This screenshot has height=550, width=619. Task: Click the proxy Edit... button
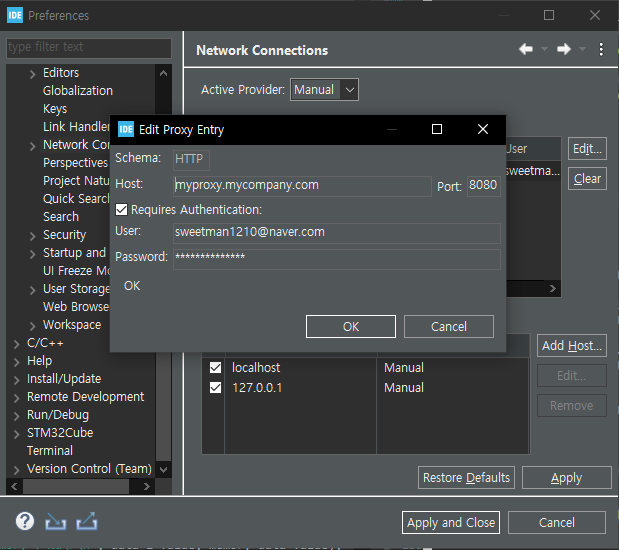coord(587,149)
